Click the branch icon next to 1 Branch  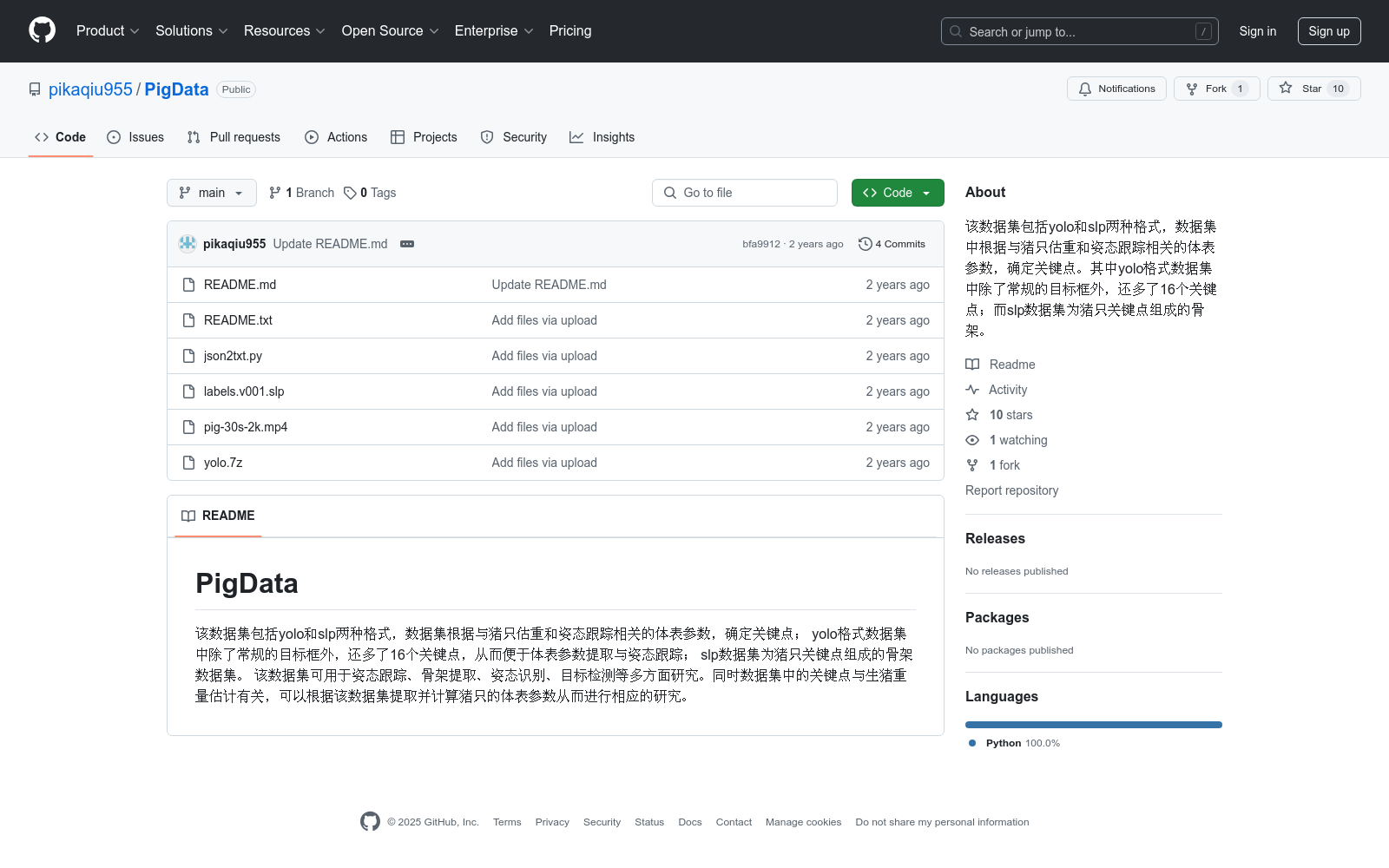(275, 193)
